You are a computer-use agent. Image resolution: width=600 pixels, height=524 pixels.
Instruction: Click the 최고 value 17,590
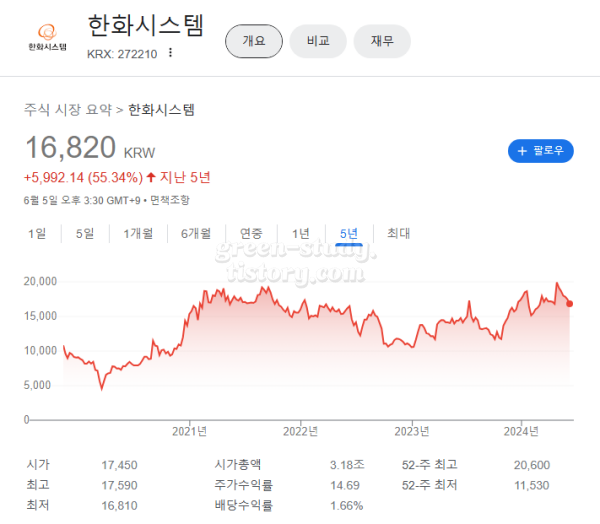pos(119,485)
